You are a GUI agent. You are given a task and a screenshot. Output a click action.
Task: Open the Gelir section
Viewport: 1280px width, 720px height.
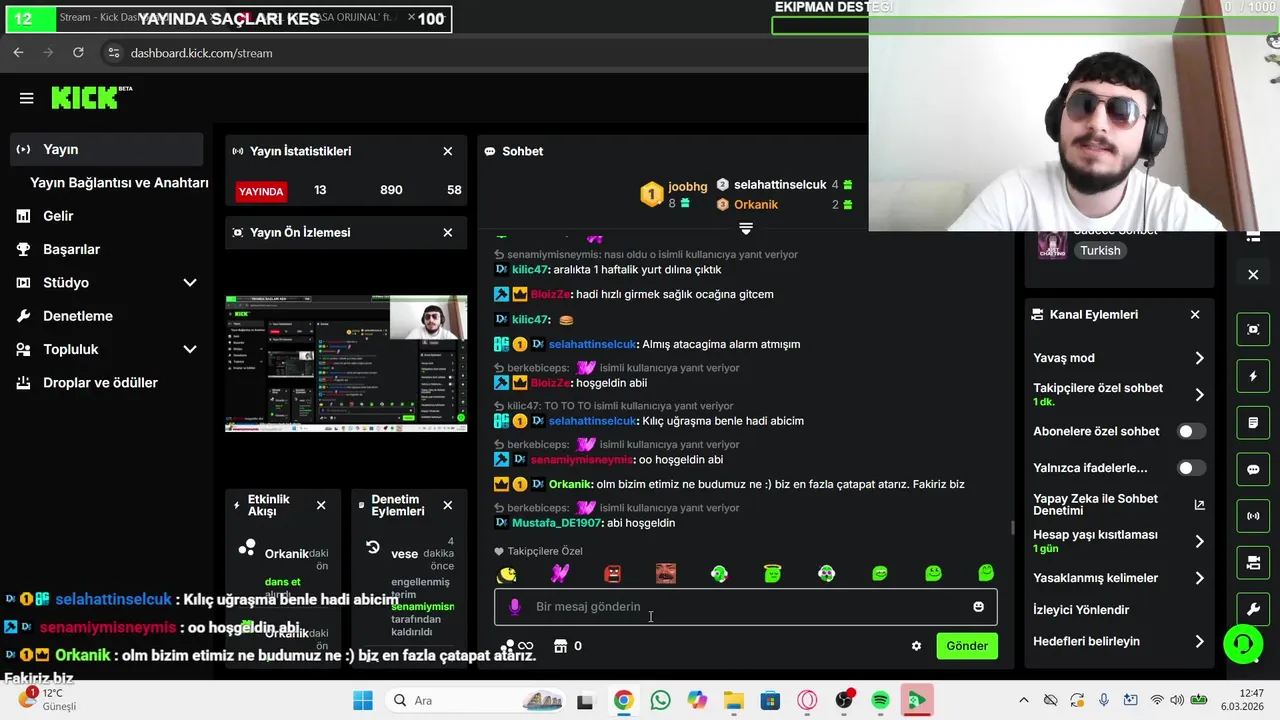(58, 216)
